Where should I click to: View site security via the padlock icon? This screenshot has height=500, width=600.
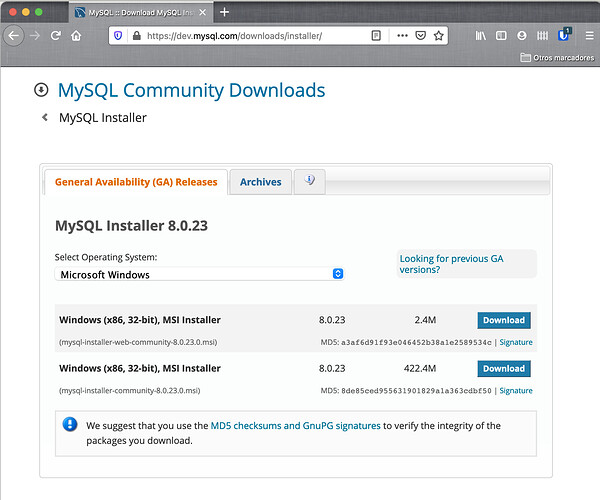[x=136, y=36]
